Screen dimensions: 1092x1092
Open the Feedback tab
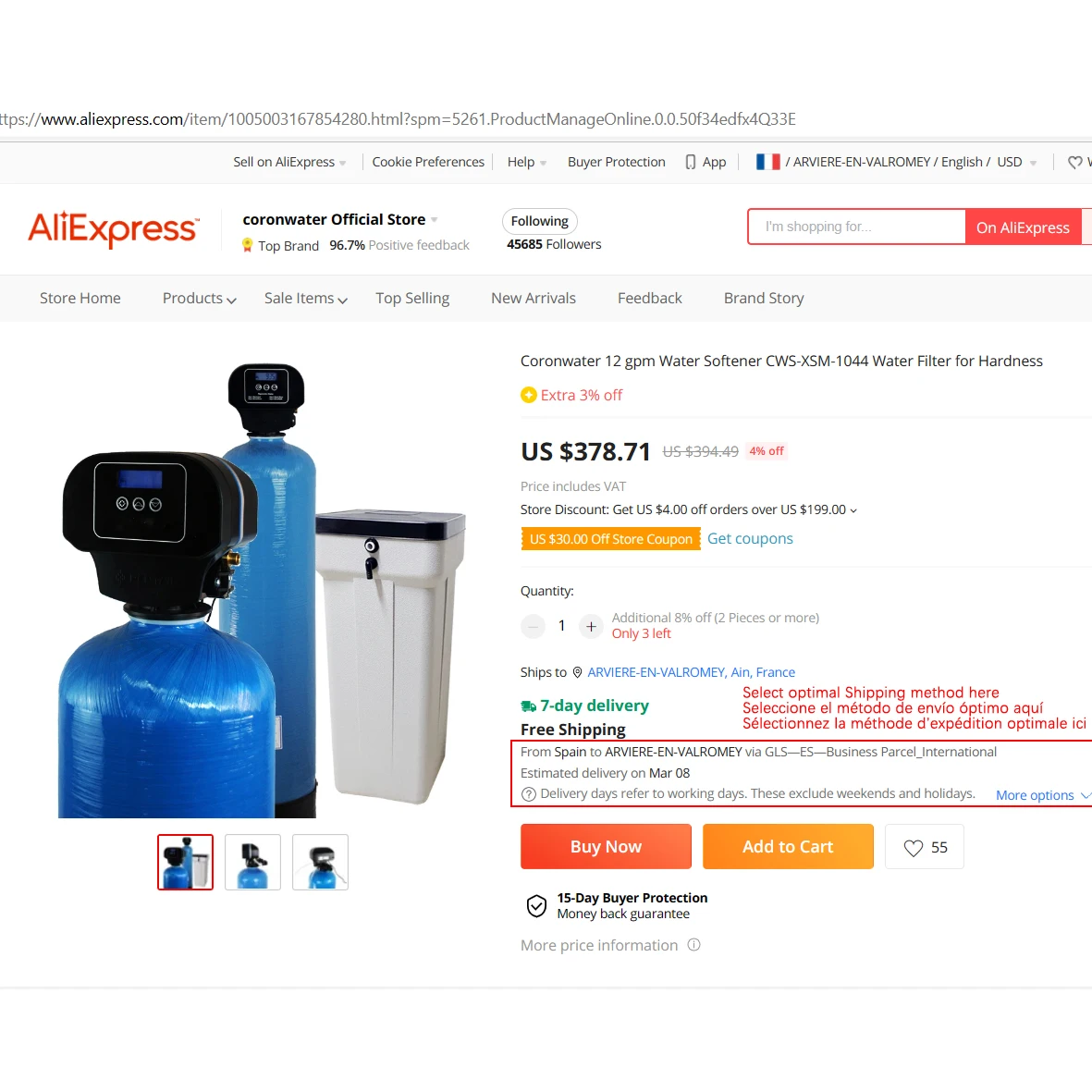650,298
